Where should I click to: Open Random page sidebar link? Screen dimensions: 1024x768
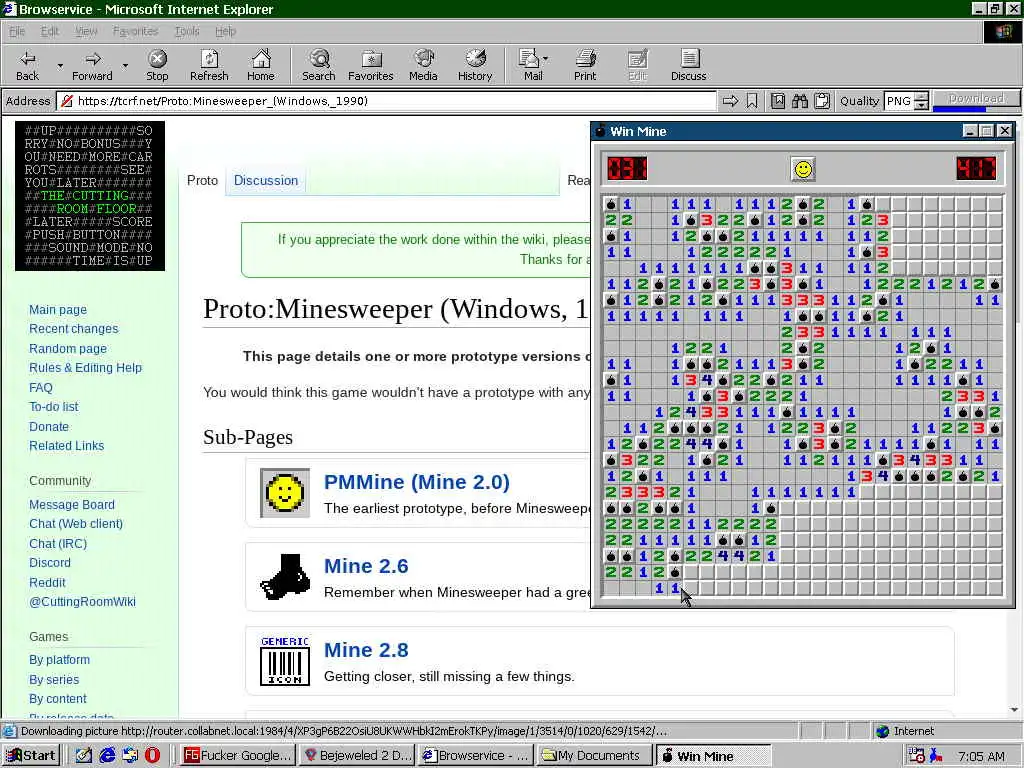[67, 348]
